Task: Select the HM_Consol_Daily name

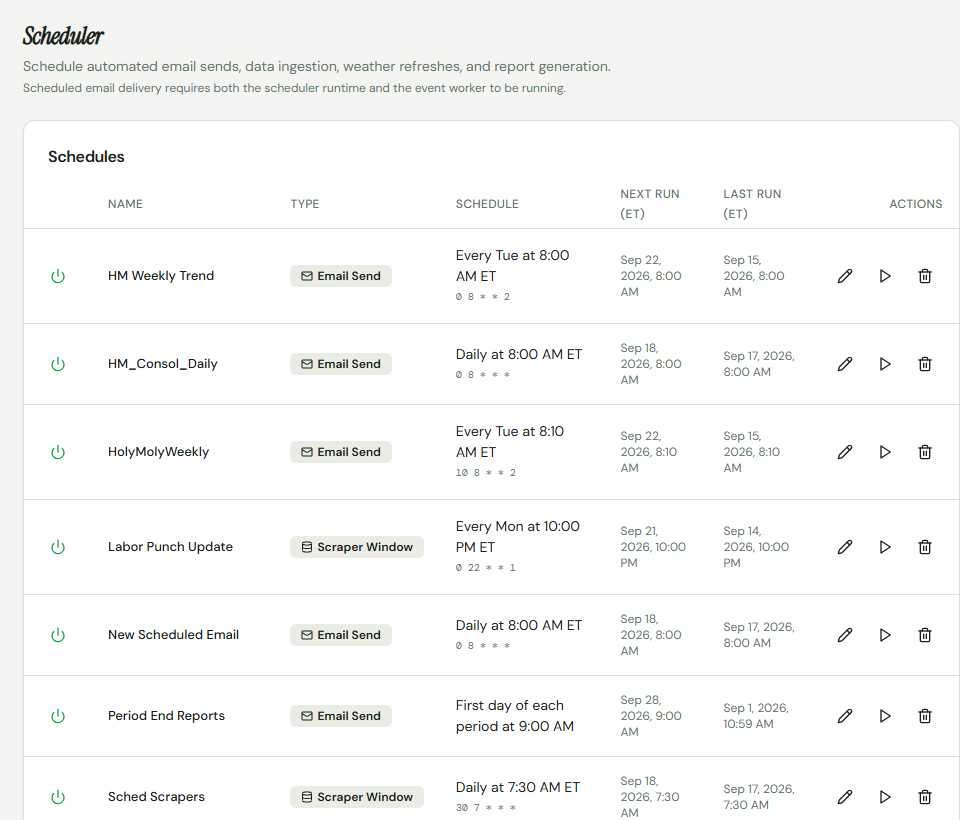Action: pos(163,364)
